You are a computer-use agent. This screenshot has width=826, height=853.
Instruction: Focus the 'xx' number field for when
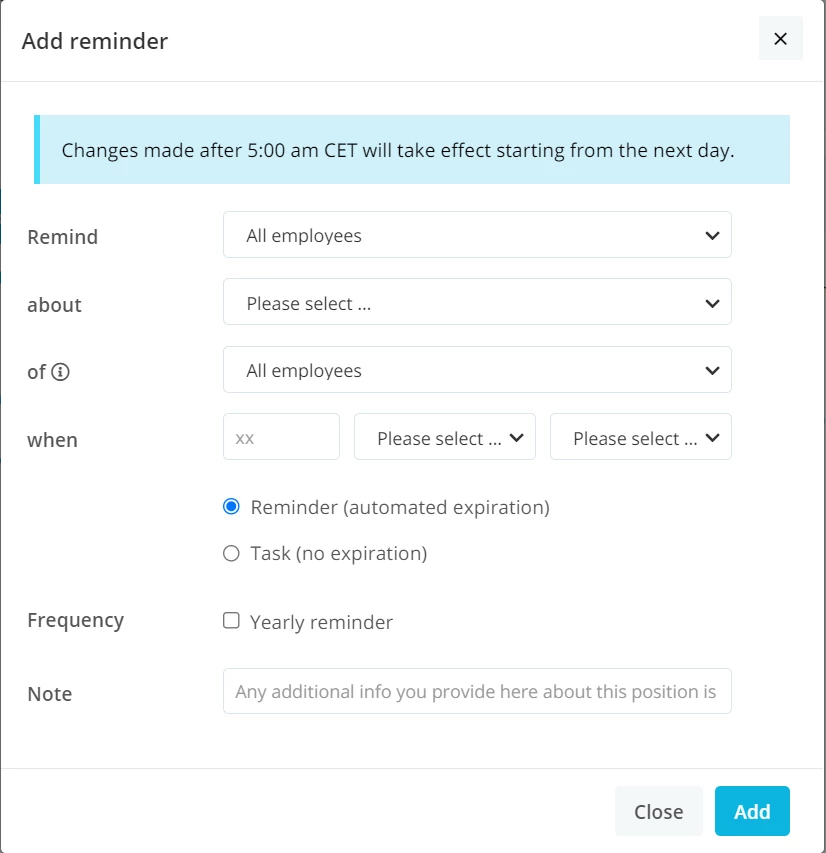pos(281,437)
